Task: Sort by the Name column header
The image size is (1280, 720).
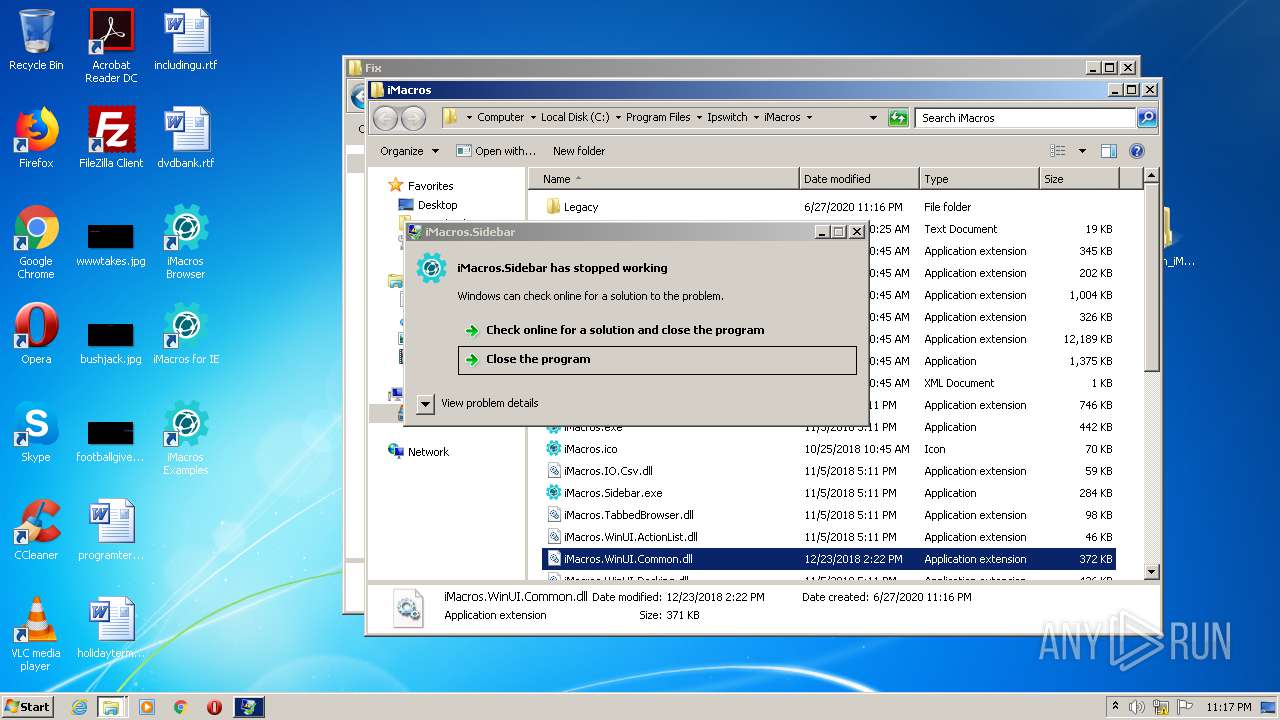Action: pyautogui.click(x=664, y=179)
